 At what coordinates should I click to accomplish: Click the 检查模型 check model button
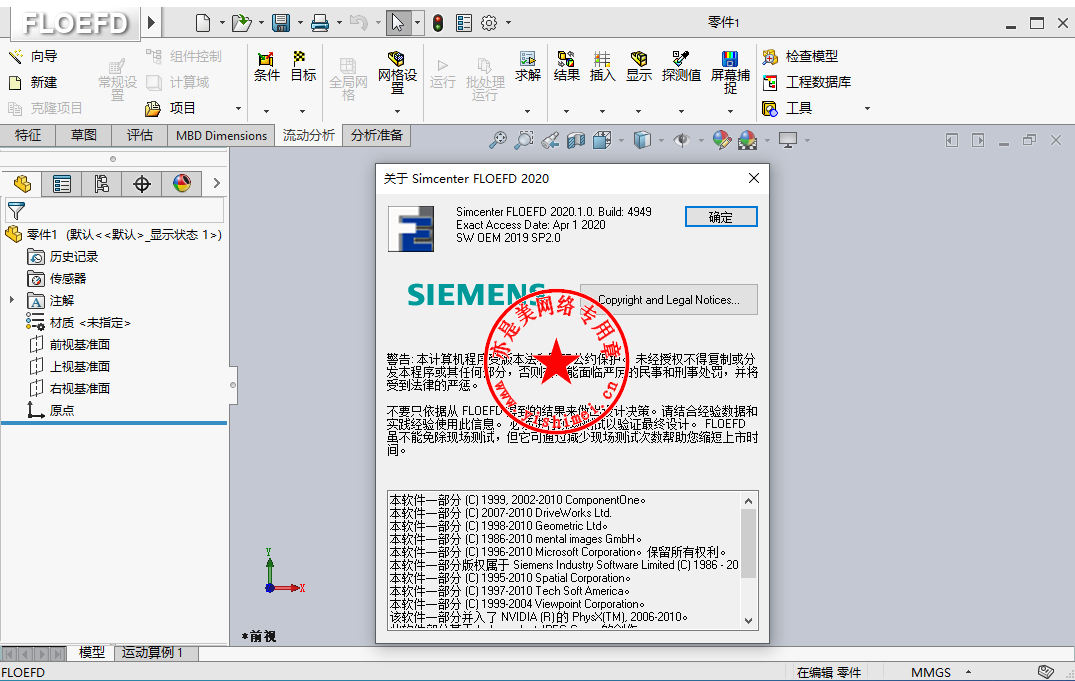pos(800,56)
